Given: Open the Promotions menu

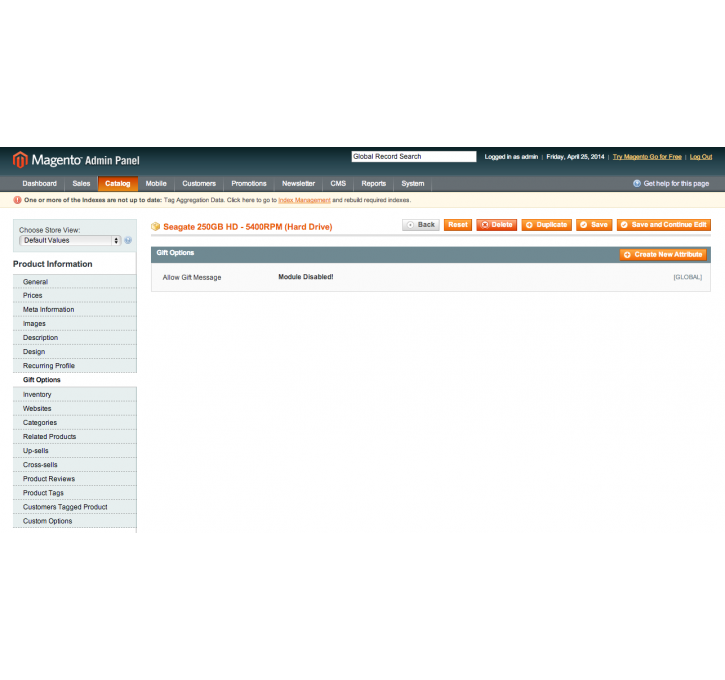Looking at the screenshot, I should click(x=249, y=184).
